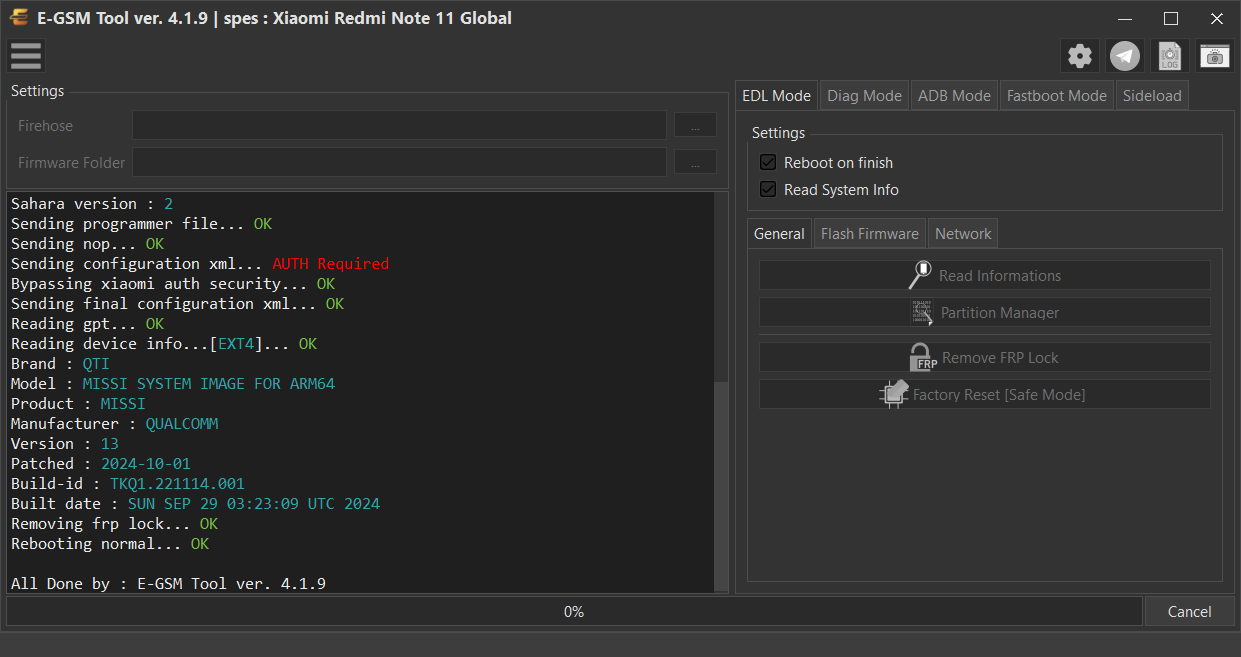Click Factory Reset [Safe Mode] button

(984, 394)
